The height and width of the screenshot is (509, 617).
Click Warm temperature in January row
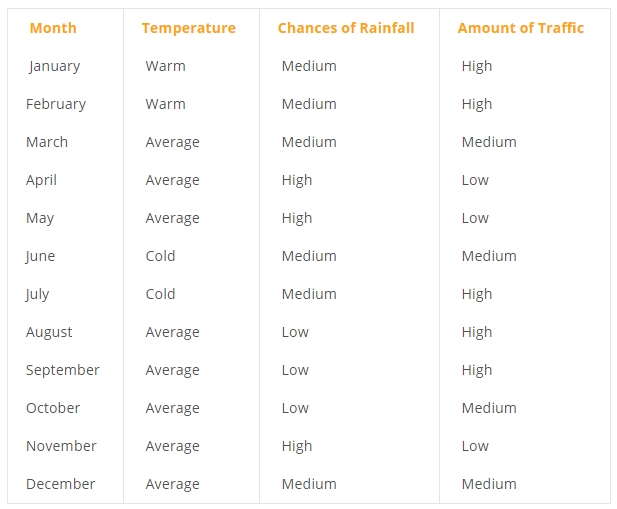pos(165,66)
